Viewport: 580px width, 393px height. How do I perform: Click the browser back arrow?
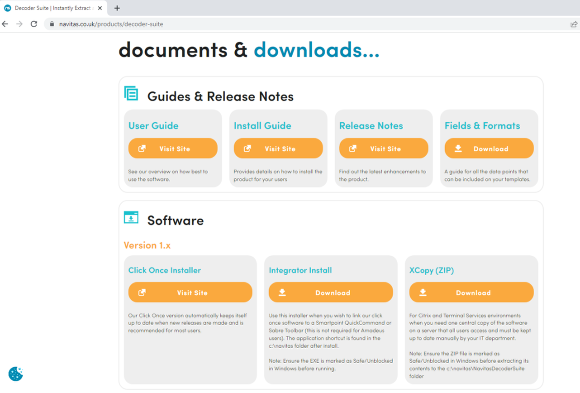(x=5, y=24)
